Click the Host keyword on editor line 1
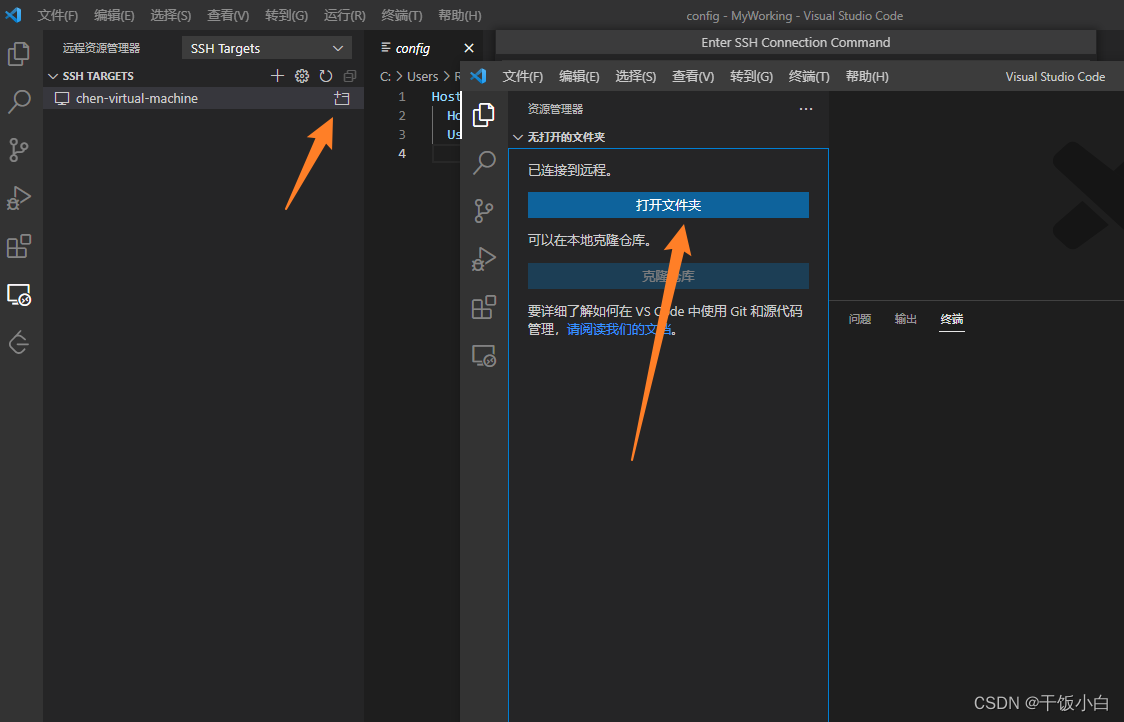 point(446,96)
